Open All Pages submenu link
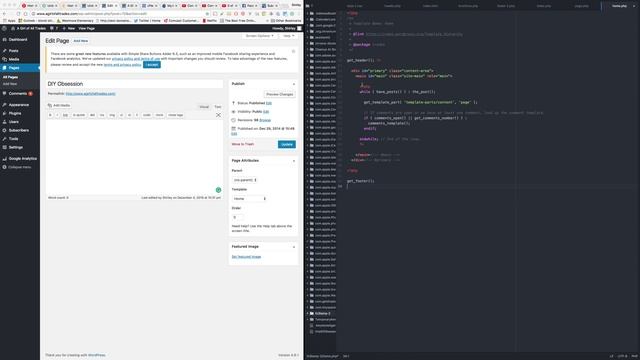 [x=10, y=77]
